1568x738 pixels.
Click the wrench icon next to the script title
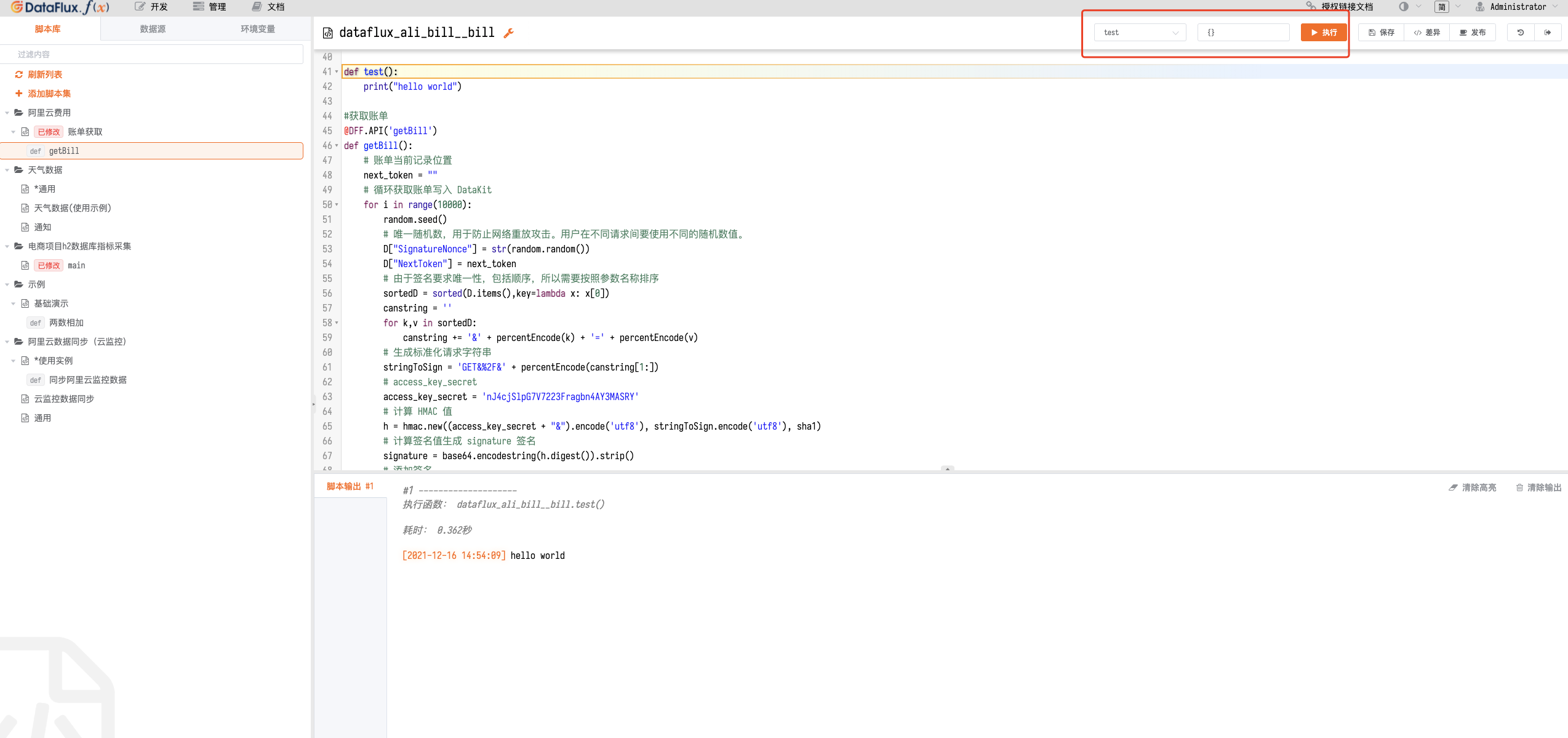508,33
